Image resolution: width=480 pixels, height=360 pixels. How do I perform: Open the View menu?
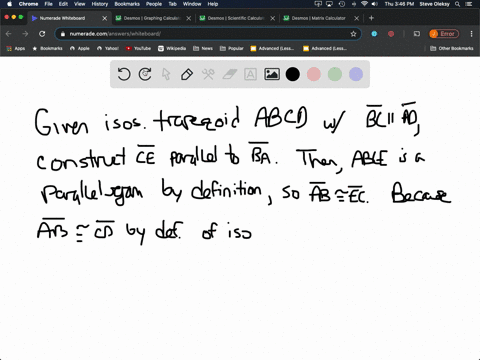pyautogui.click(x=80, y=4)
